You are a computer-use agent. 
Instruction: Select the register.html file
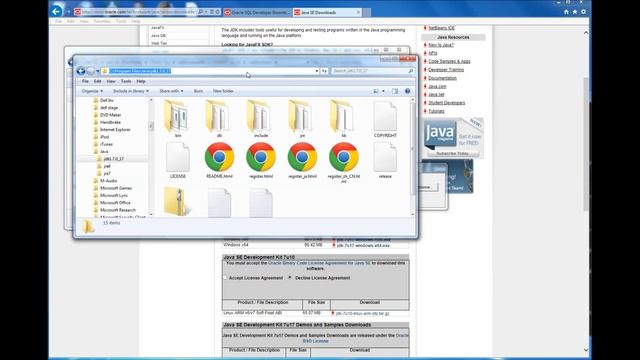pyautogui.click(x=261, y=160)
